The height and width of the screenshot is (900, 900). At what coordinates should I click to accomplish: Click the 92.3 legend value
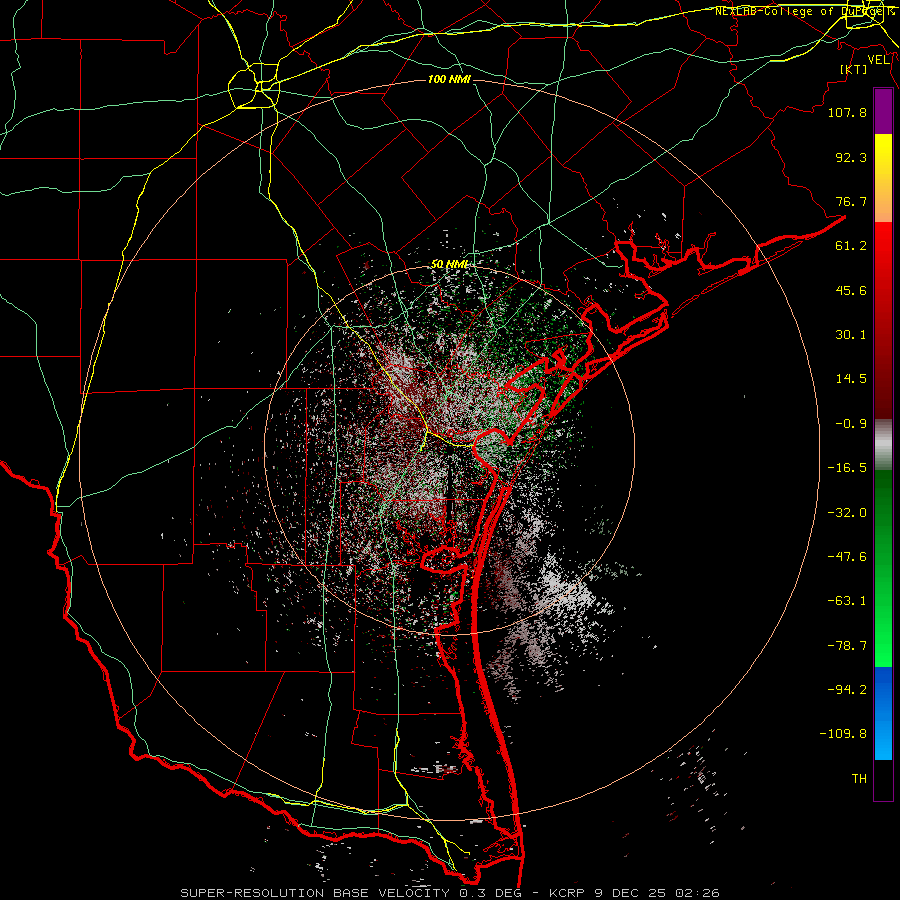851,157
